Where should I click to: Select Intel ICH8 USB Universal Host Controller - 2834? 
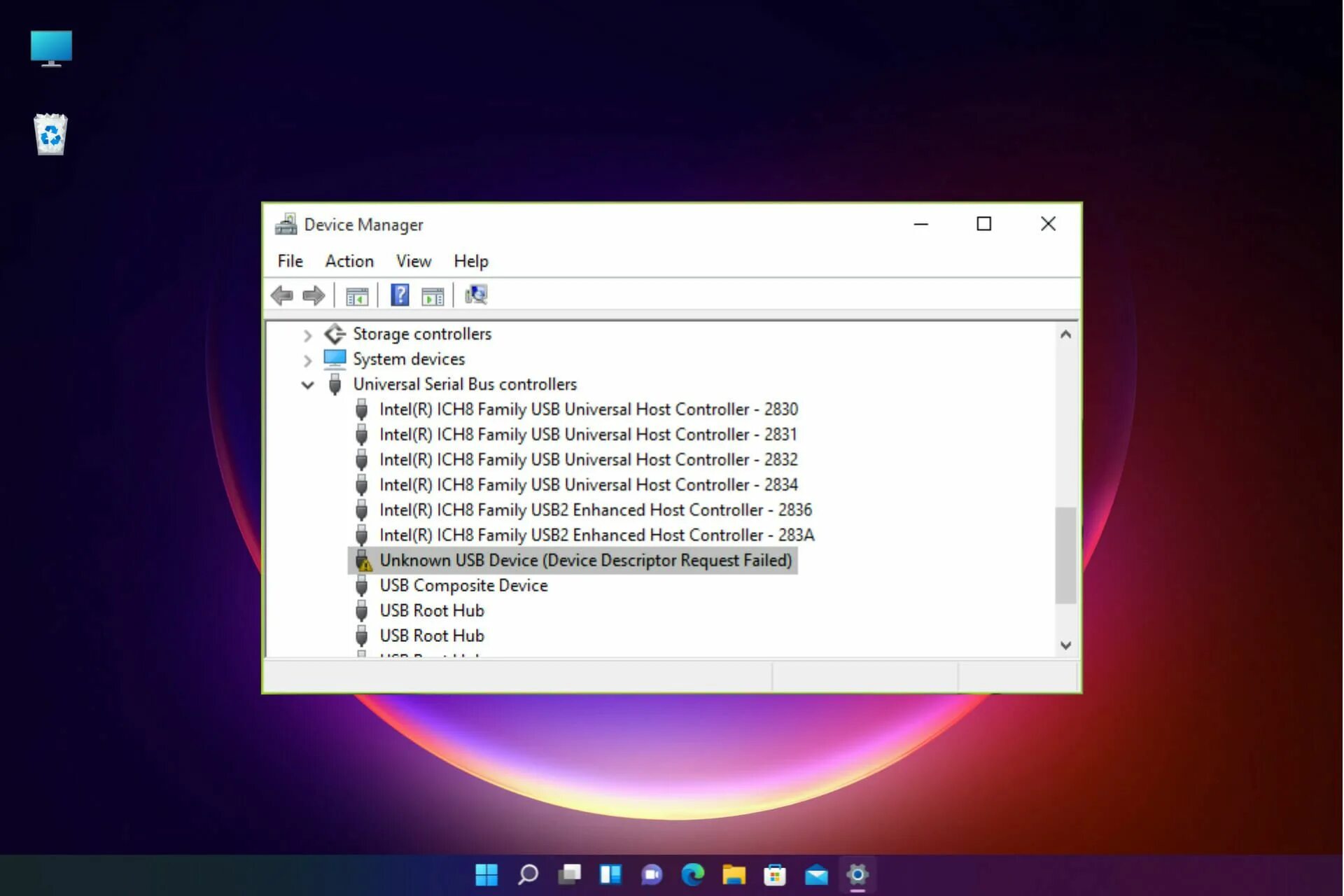point(589,485)
